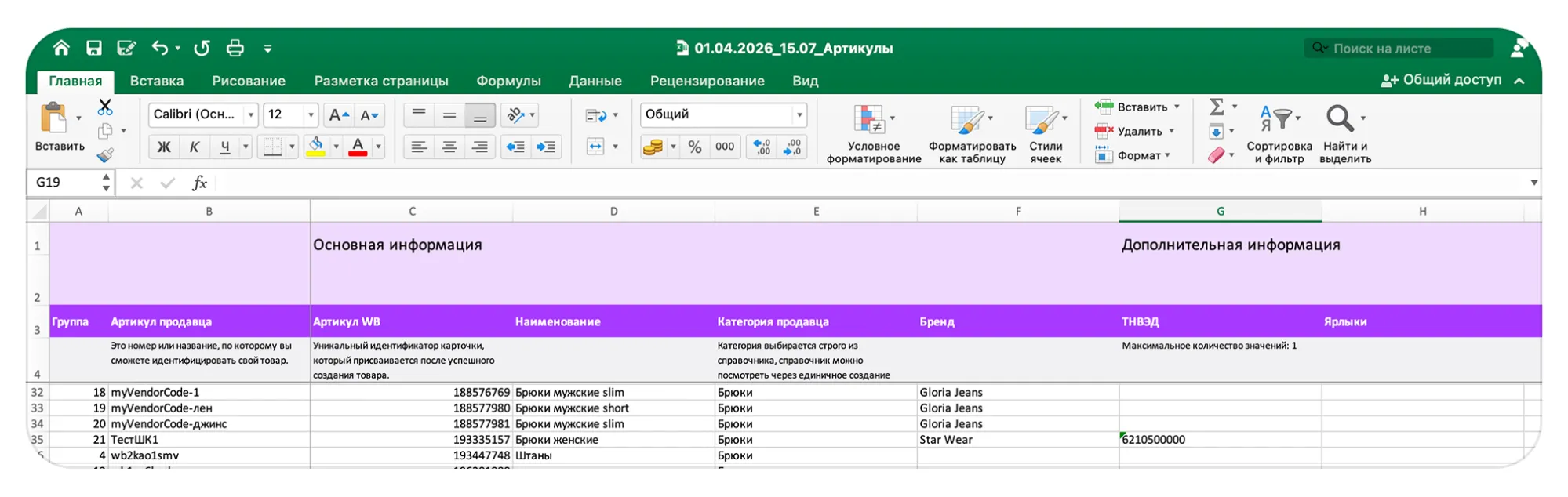This screenshot has height=497, width=1568.
Task: Open the Разметка страницы tab
Action: [x=381, y=81]
